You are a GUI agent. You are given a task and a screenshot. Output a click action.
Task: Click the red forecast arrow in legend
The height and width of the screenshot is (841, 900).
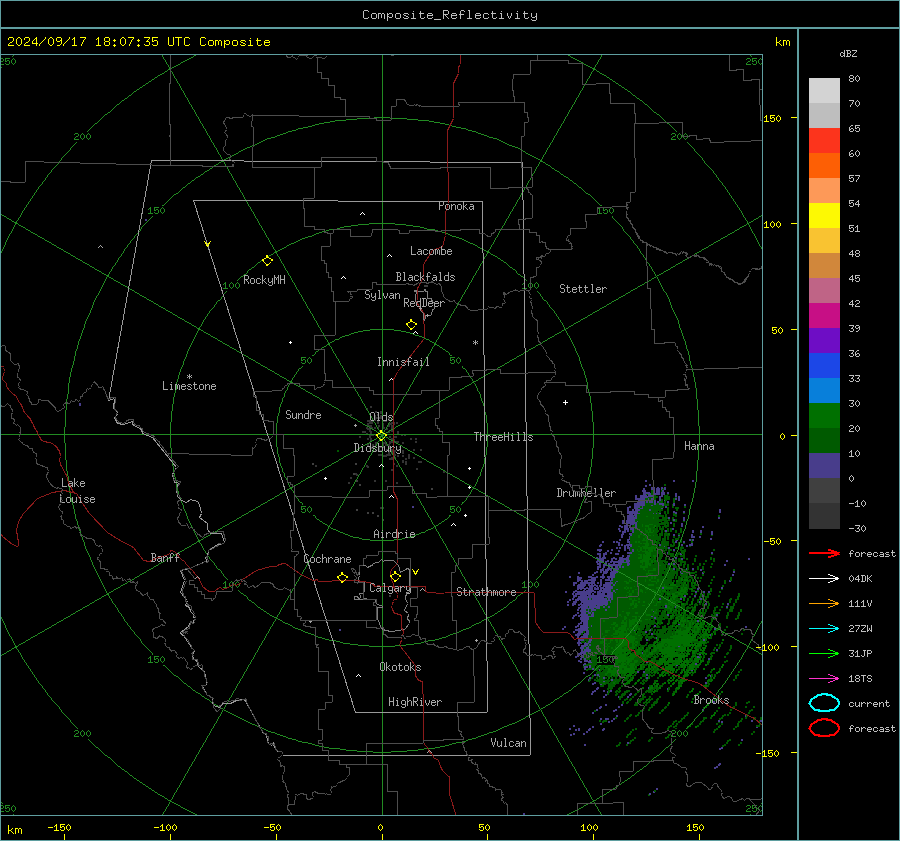click(x=824, y=553)
